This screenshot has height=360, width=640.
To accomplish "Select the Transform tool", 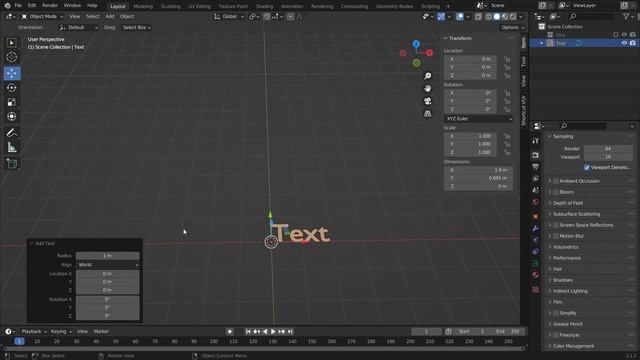I will tap(12, 117).
